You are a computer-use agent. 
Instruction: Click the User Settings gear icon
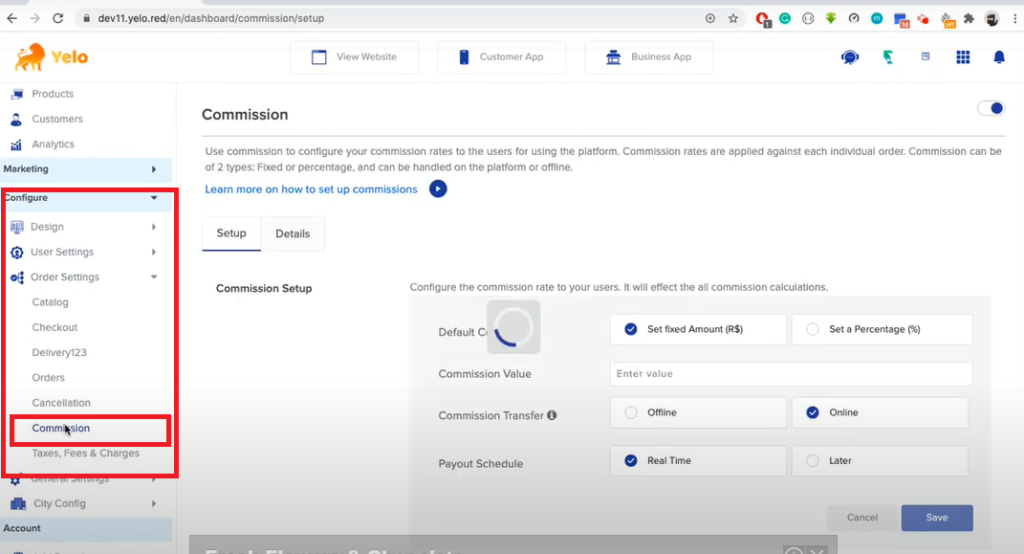click(17, 252)
